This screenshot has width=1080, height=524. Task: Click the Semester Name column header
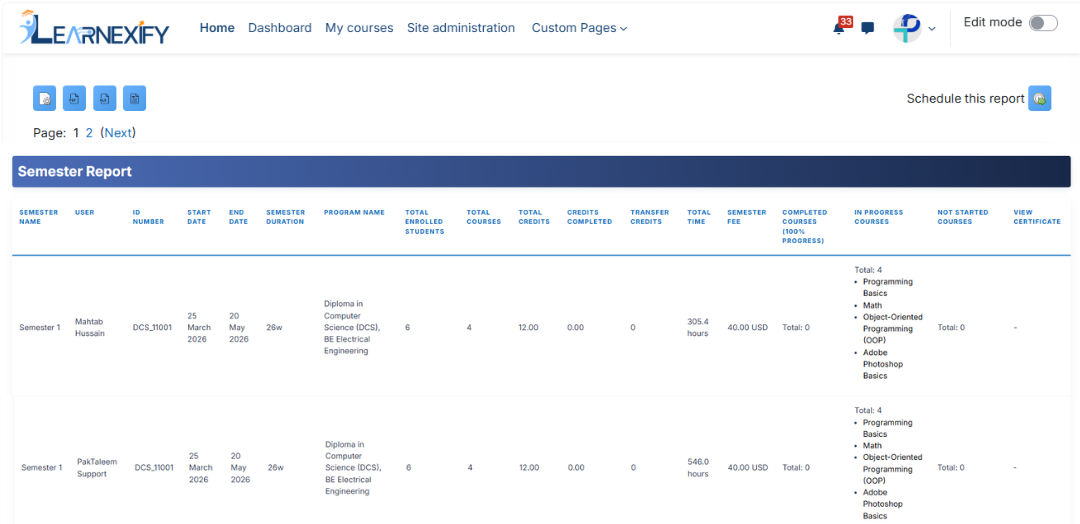(x=39, y=217)
